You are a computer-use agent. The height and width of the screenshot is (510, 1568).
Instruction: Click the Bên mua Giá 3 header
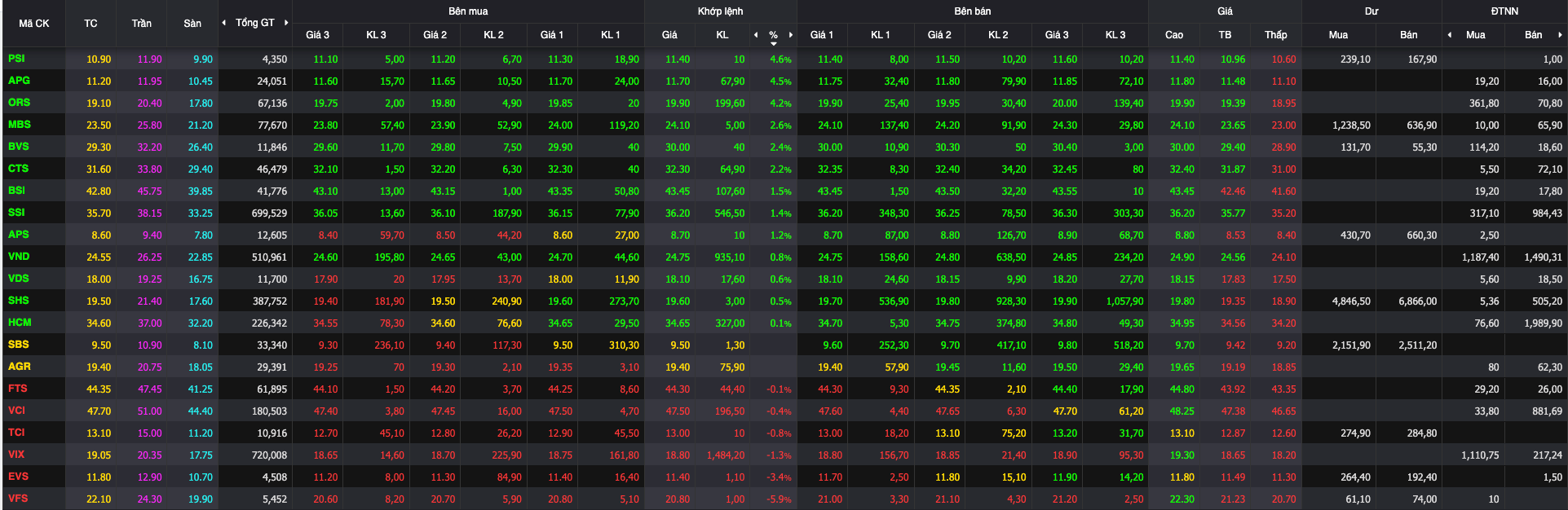pyautogui.click(x=317, y=35)
